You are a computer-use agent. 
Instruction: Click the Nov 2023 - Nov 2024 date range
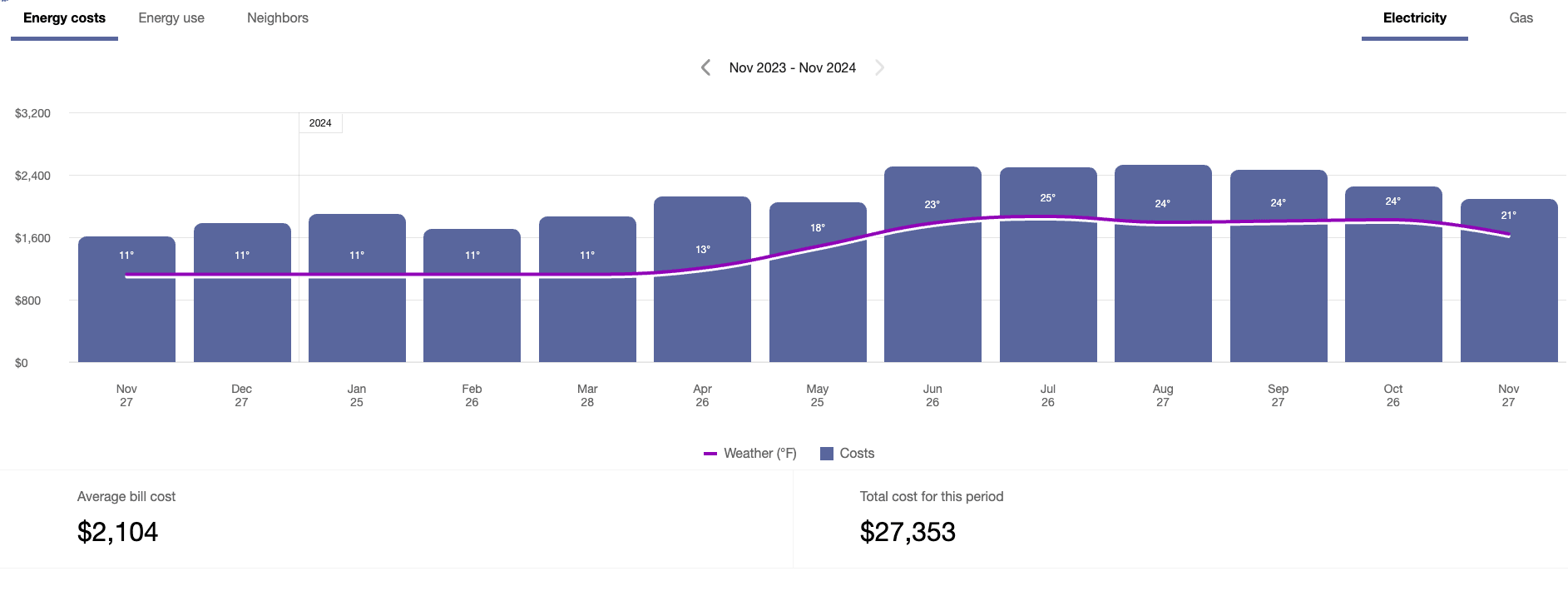point(792,67)
